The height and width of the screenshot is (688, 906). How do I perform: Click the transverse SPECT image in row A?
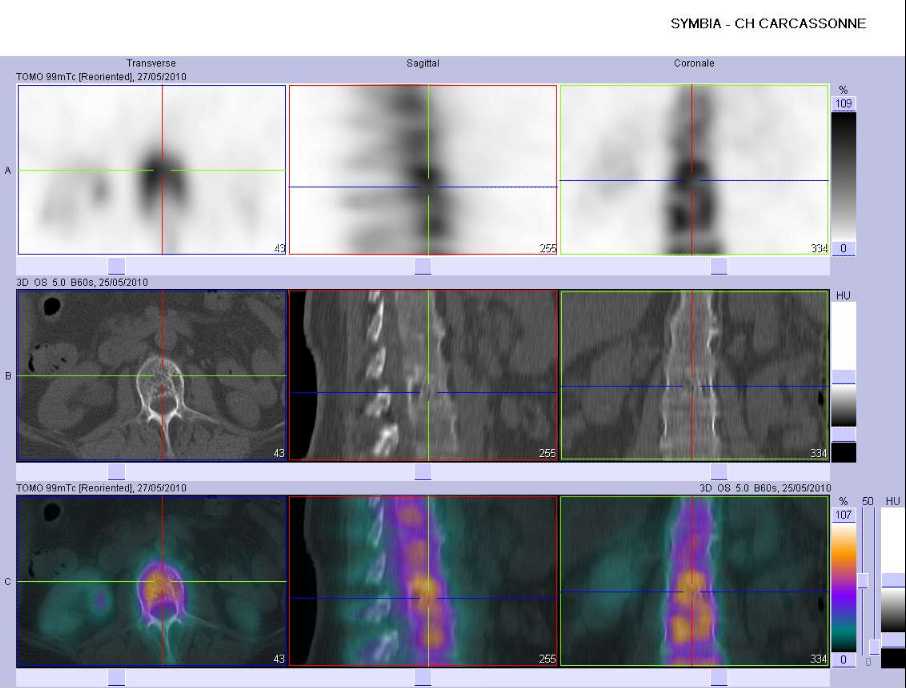(x=152, y=170)
